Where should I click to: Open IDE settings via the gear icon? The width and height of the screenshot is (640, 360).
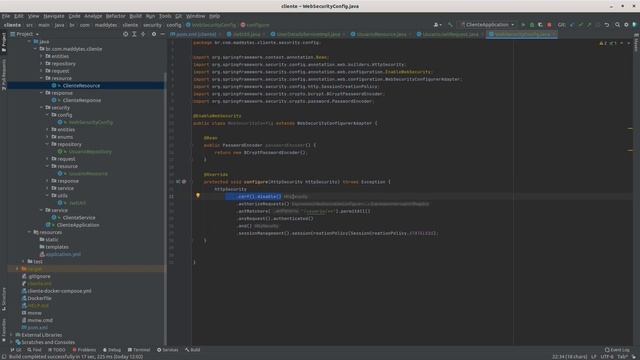626,25
